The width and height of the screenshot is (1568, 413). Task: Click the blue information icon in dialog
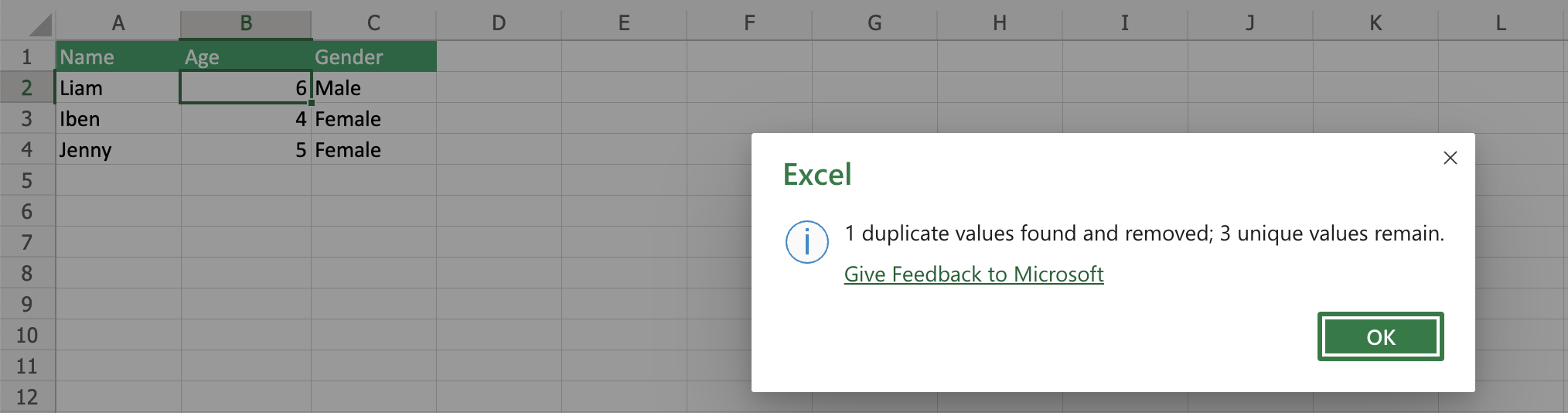point(806,242)
